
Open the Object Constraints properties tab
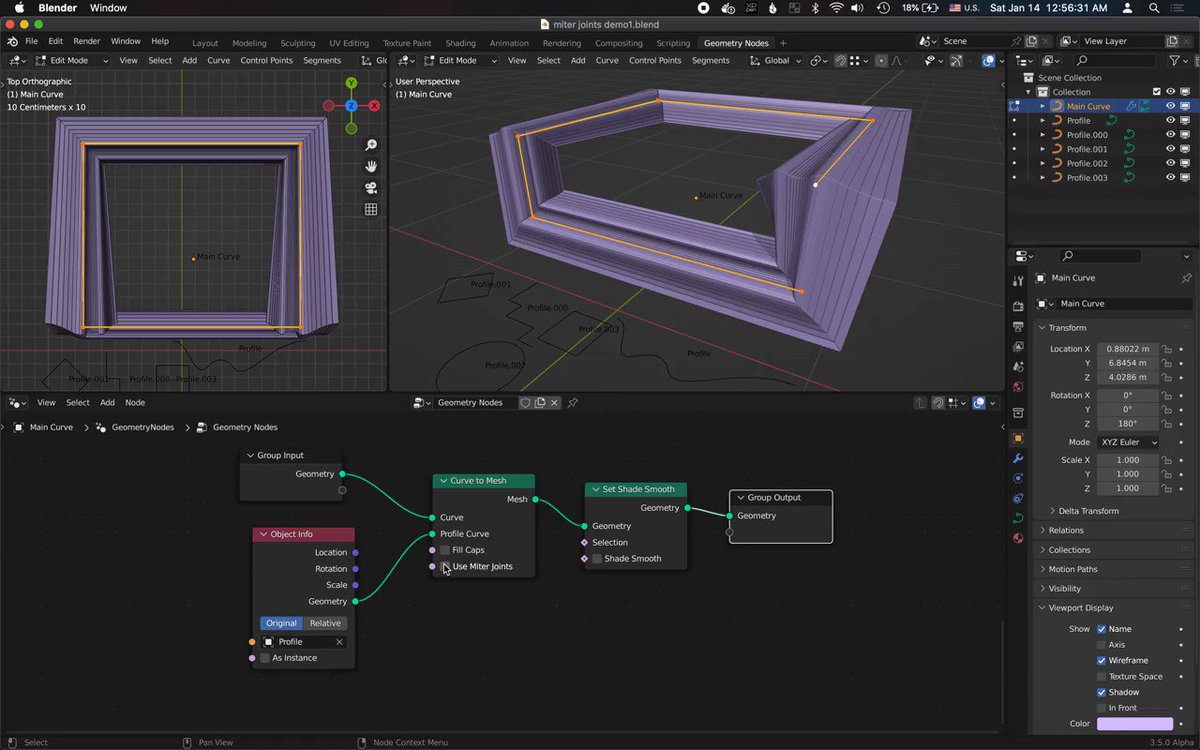coord(1018,498)
